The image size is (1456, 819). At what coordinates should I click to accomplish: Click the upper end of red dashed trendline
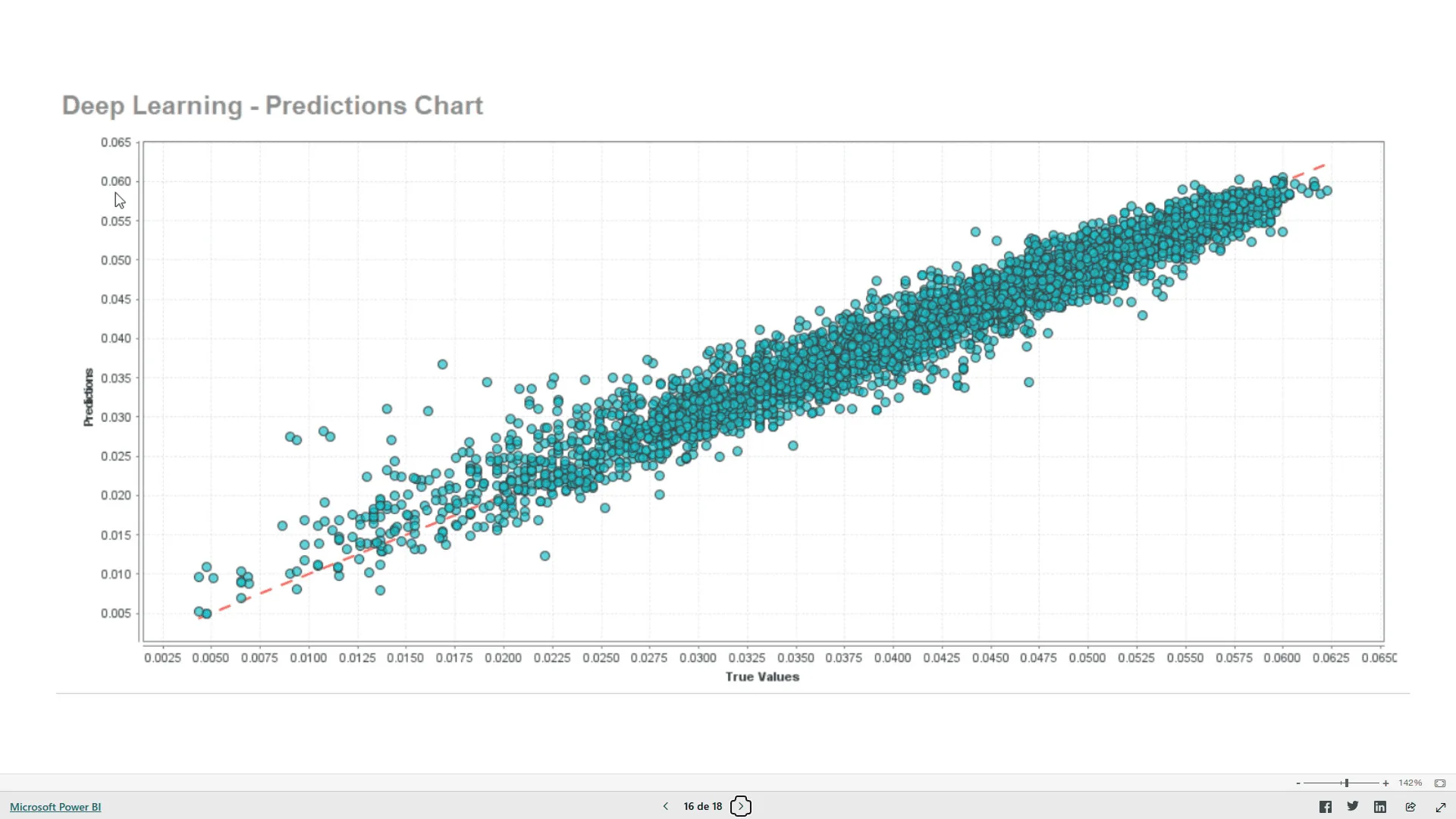pos(1321,165)
